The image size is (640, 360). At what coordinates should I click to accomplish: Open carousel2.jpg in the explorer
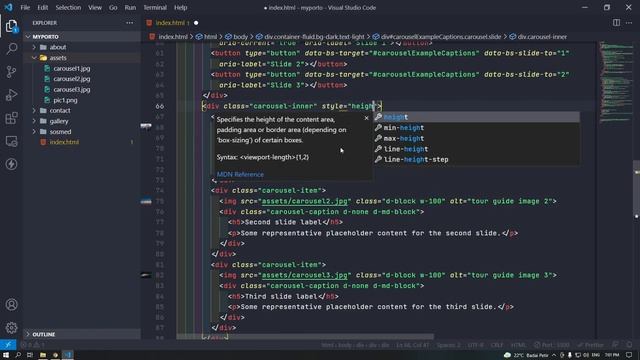tap(72, 79)
